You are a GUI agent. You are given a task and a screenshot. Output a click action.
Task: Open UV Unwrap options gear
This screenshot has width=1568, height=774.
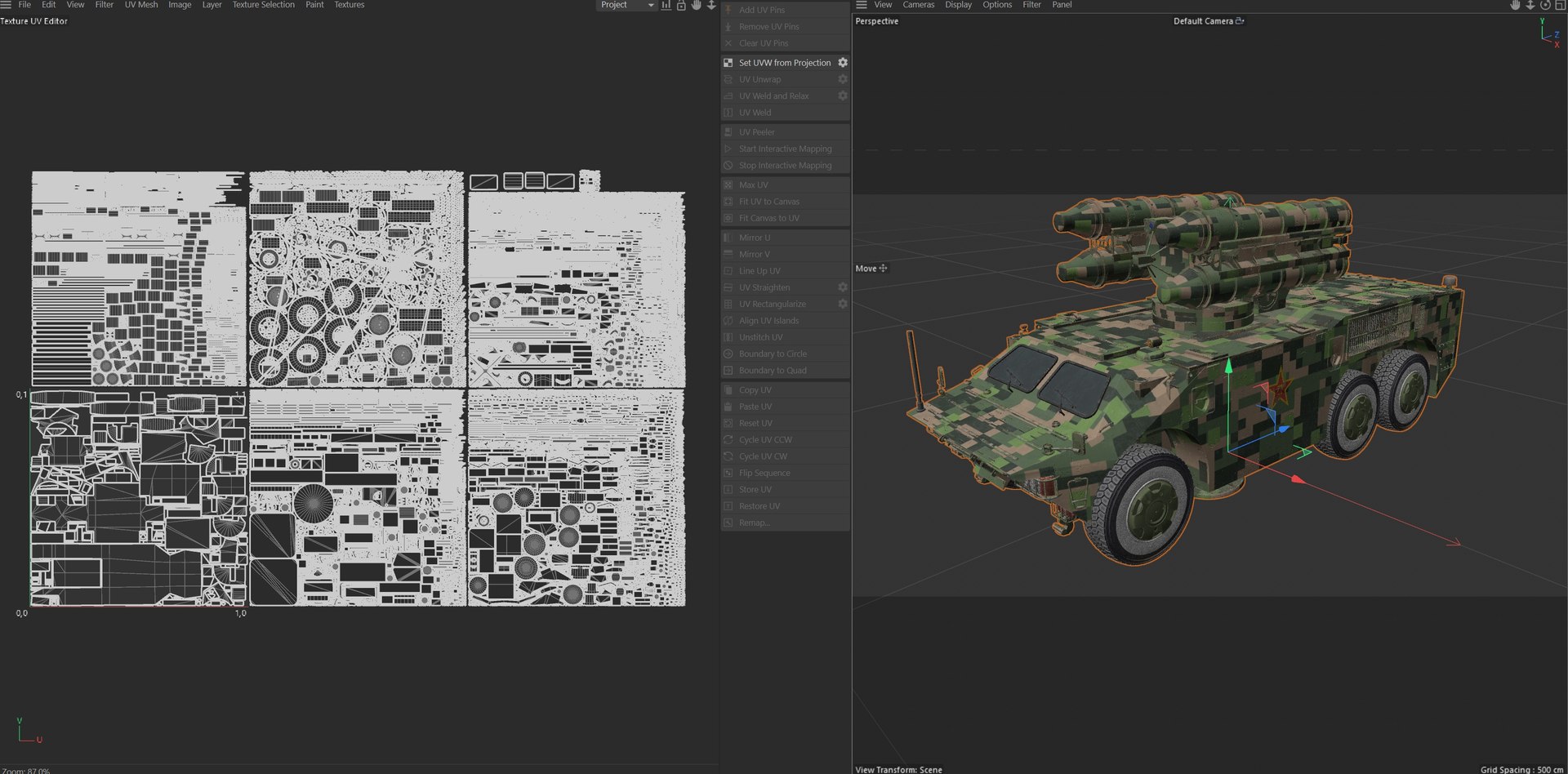point(843,79)
